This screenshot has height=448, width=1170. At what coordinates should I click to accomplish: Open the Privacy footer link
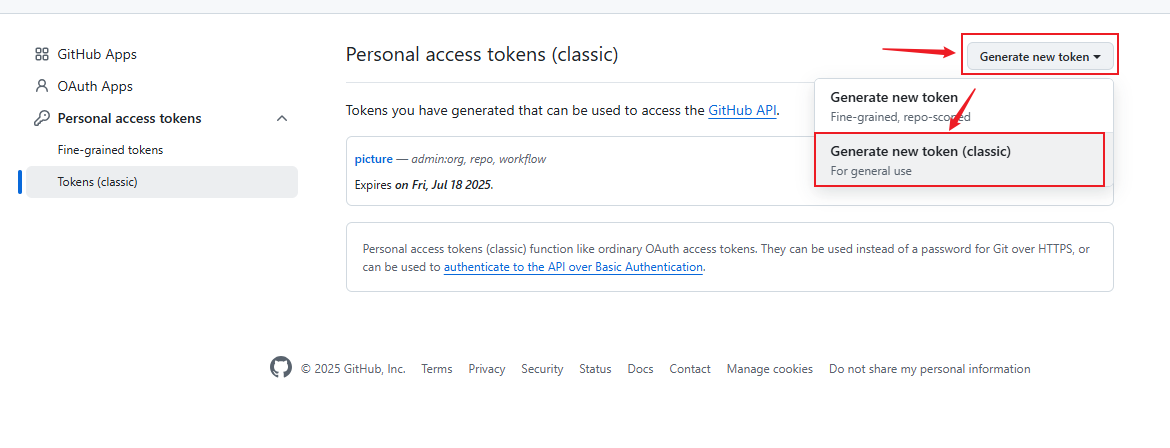click(487, 369)
